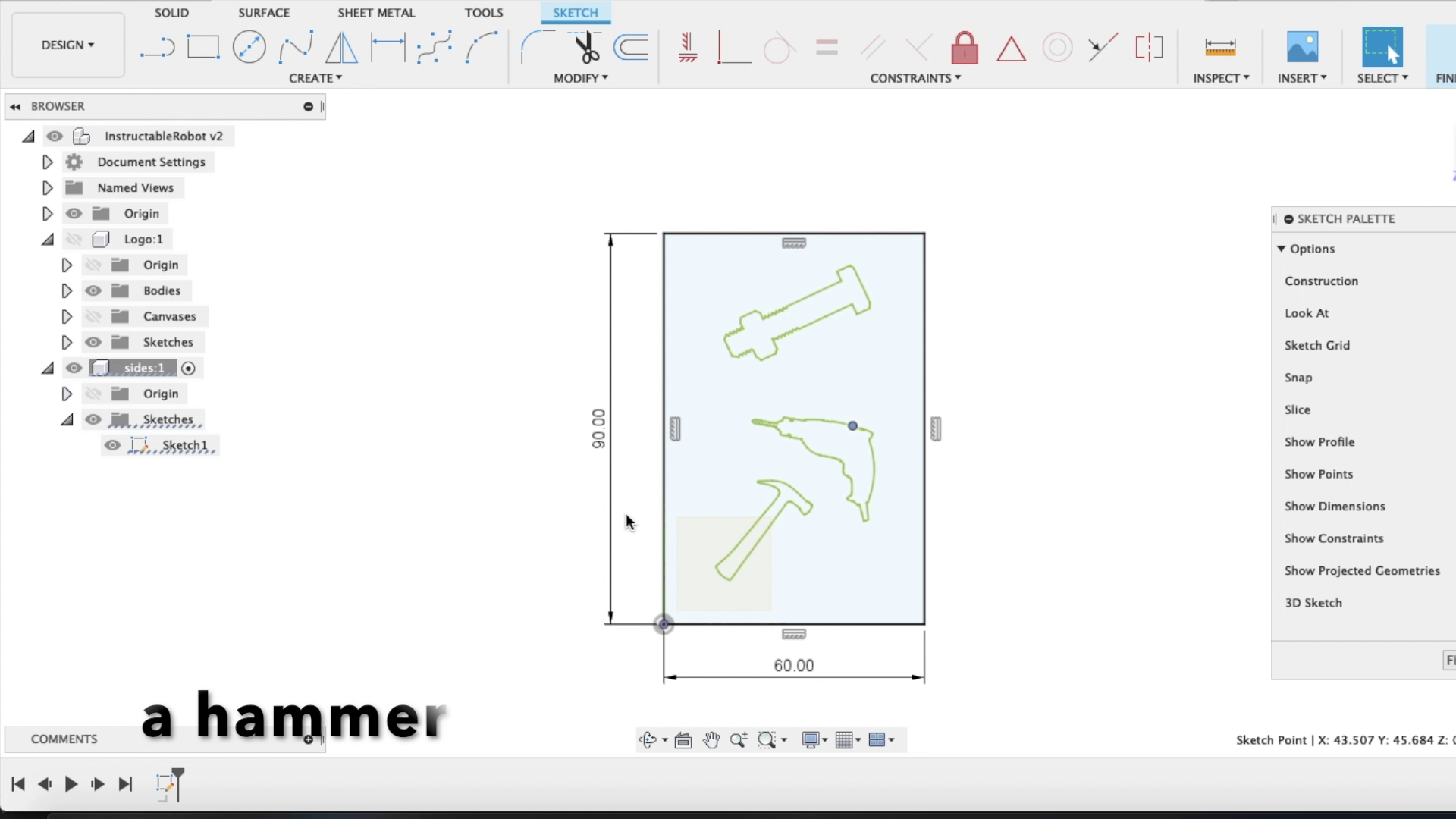The width and height of the screenshot is (1456, 819).
Task: Choose the Fillet tool in Modify
Action: pos(536,47)
